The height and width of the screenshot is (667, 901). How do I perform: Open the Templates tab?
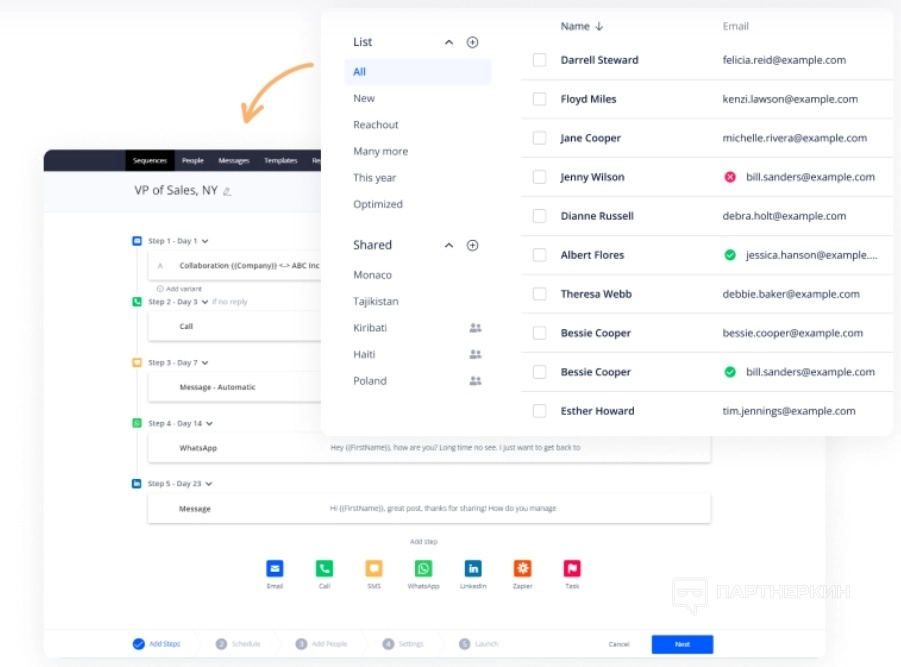click(280, 160)
